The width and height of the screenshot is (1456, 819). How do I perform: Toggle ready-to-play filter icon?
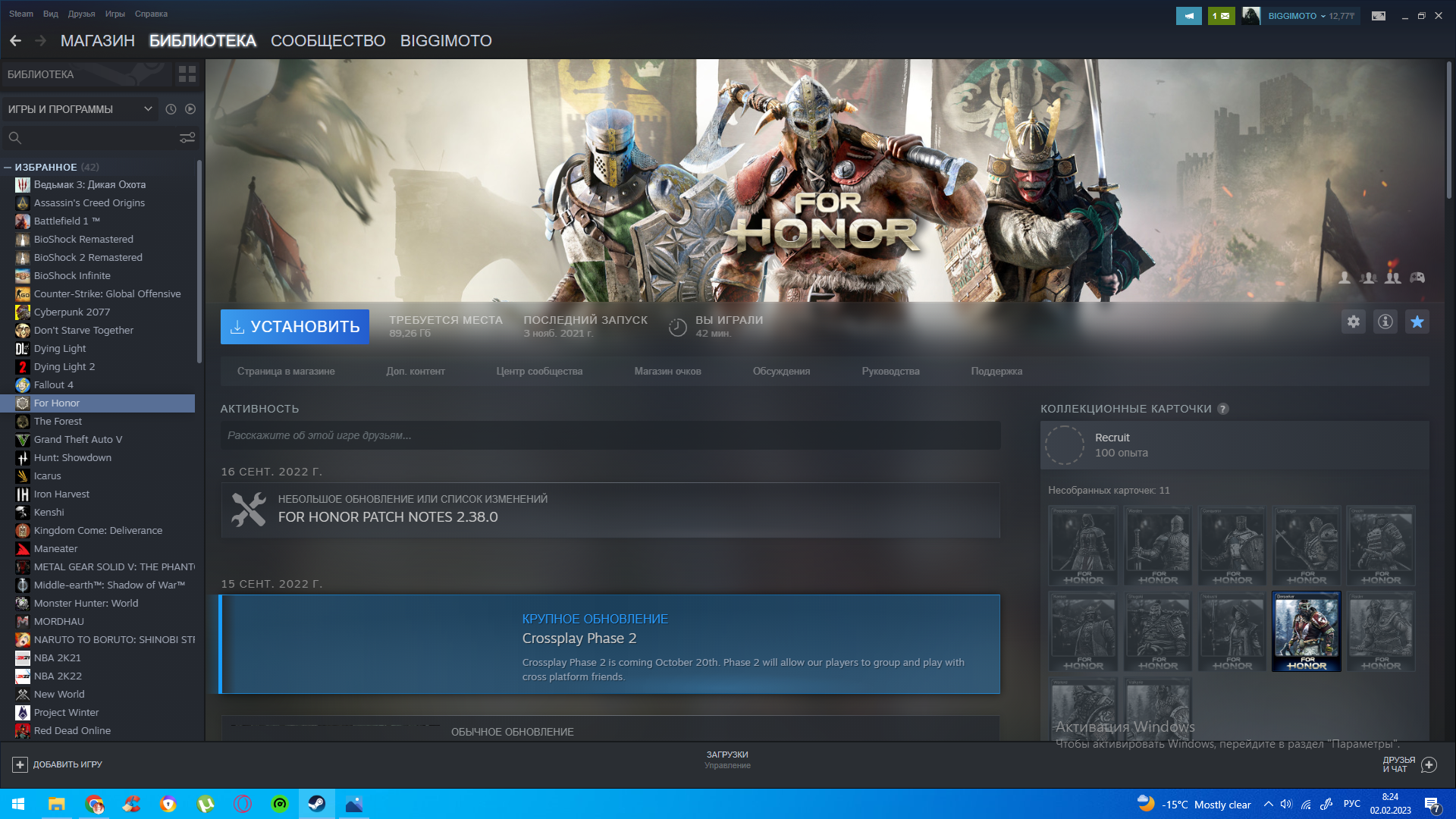click(x=190, y=109)
